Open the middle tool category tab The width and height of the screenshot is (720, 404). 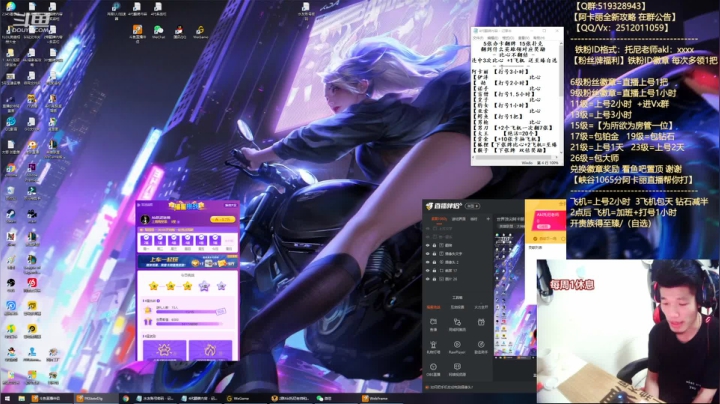coord(457,307)
